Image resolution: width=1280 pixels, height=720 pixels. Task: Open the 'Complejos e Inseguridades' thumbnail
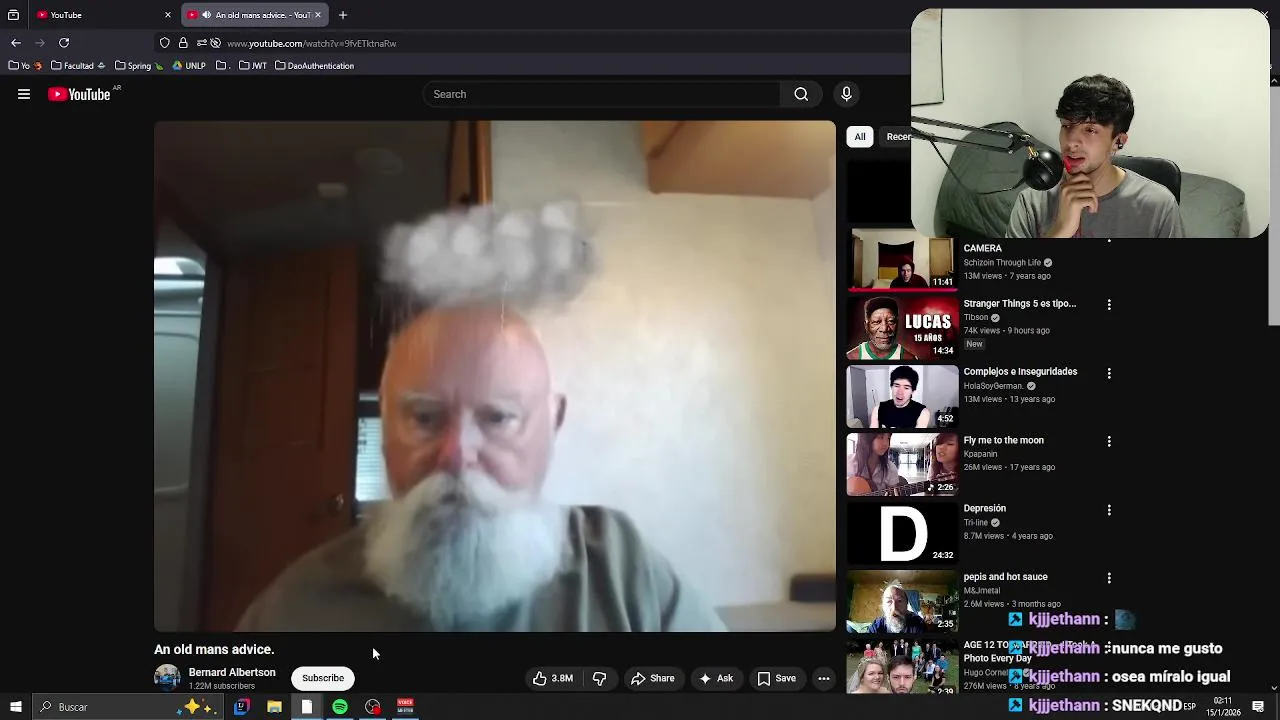[x=902, y=396]
